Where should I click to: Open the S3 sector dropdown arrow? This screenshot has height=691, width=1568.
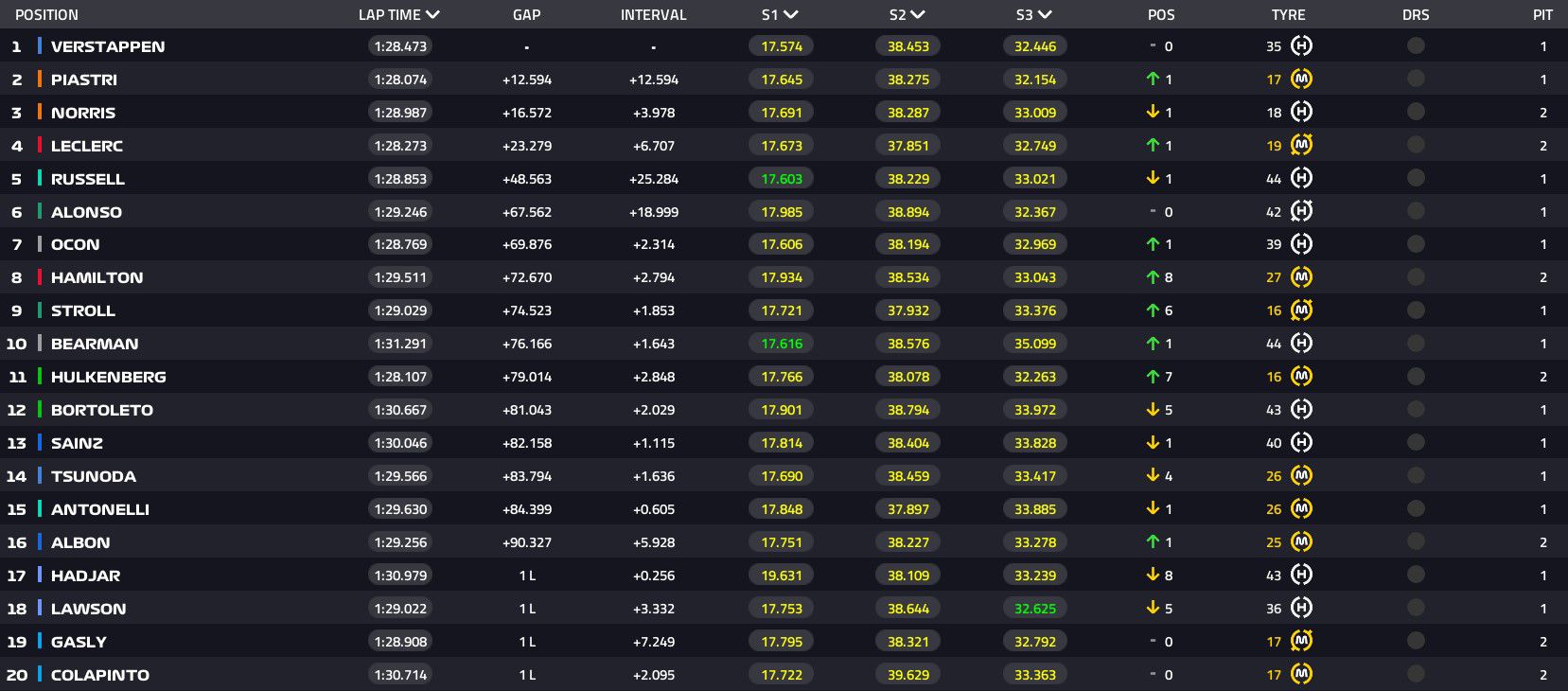coord(1045,15)
